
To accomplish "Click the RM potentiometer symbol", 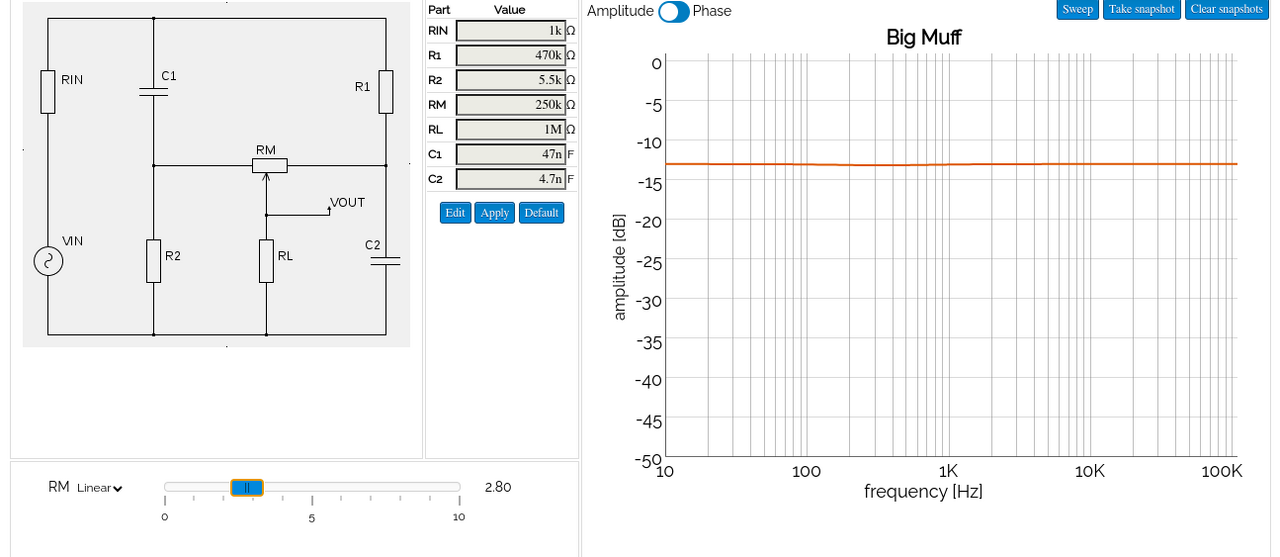I will [x=267, y=166].
